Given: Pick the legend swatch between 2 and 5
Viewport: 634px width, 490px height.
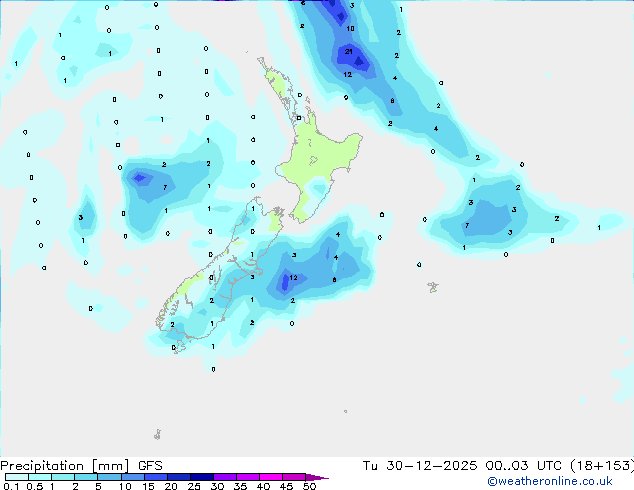Looking at the screenshot, I should [86, 477].
